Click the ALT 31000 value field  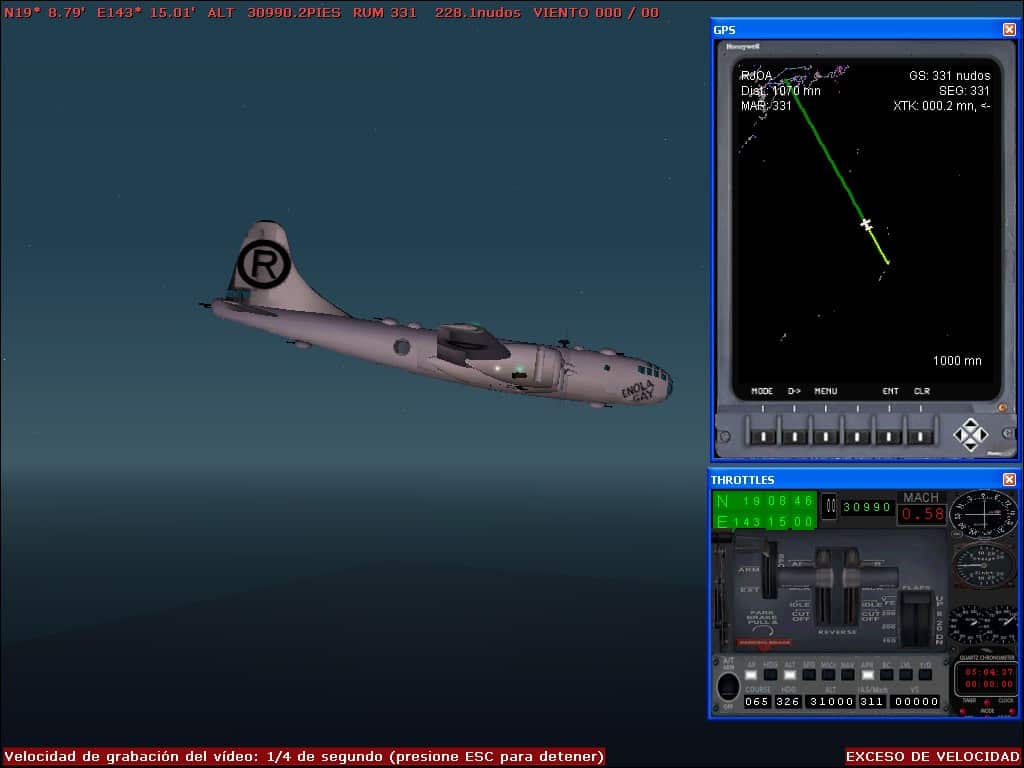click(x=831, y=702)
